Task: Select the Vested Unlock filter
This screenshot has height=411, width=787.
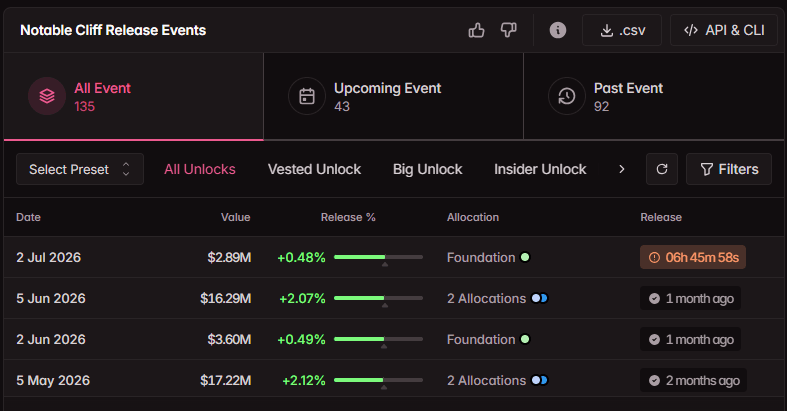Action: coord(314,169)
